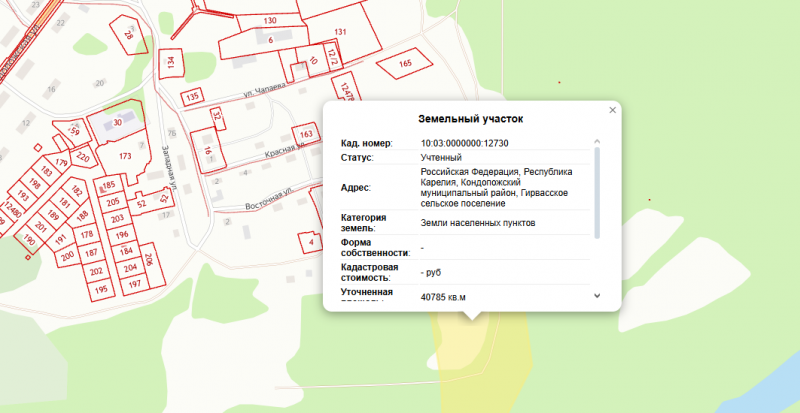Viewport: 800px width, 413px height.
Task: Click the Форма собственности label
Action: click(376, 247)
